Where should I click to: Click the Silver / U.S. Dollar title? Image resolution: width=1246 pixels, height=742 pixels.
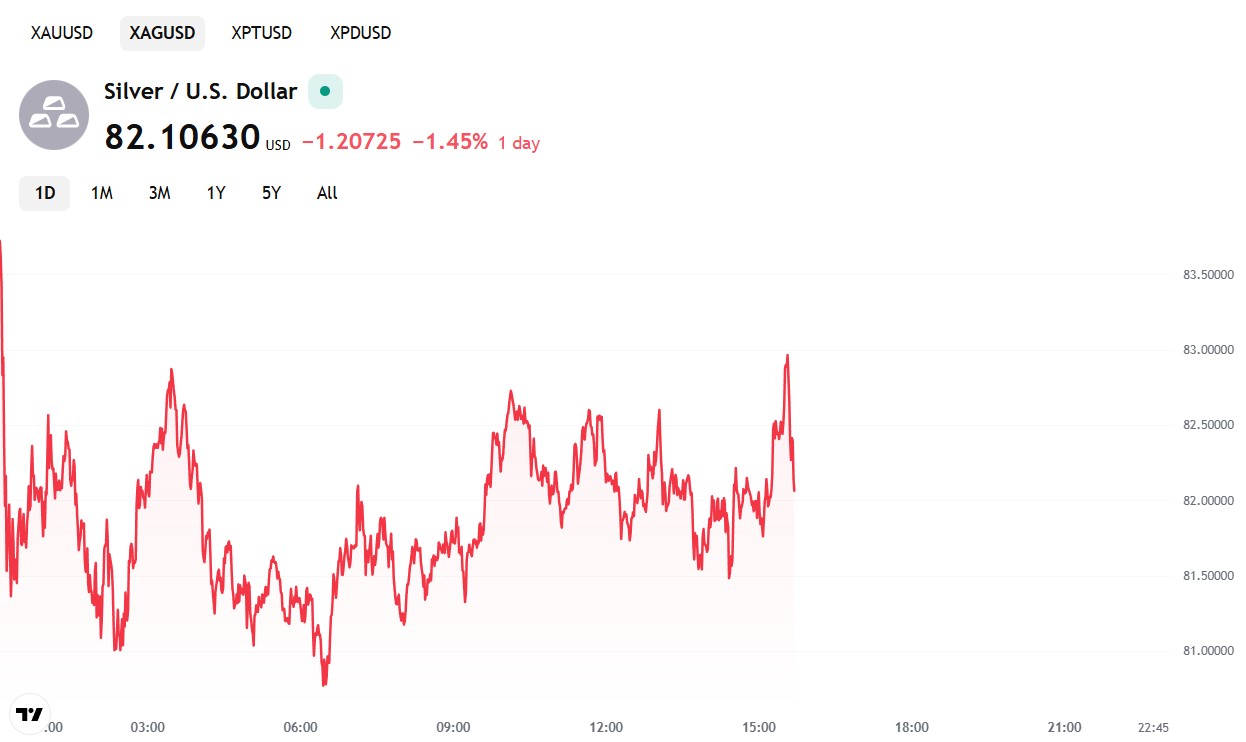click(200, 91)
